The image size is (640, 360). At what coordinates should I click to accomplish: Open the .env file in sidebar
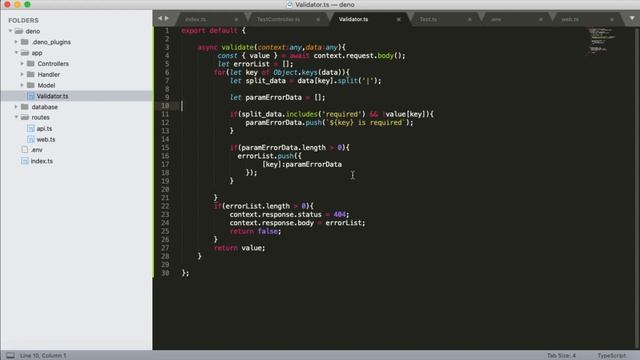pos(37,150)
